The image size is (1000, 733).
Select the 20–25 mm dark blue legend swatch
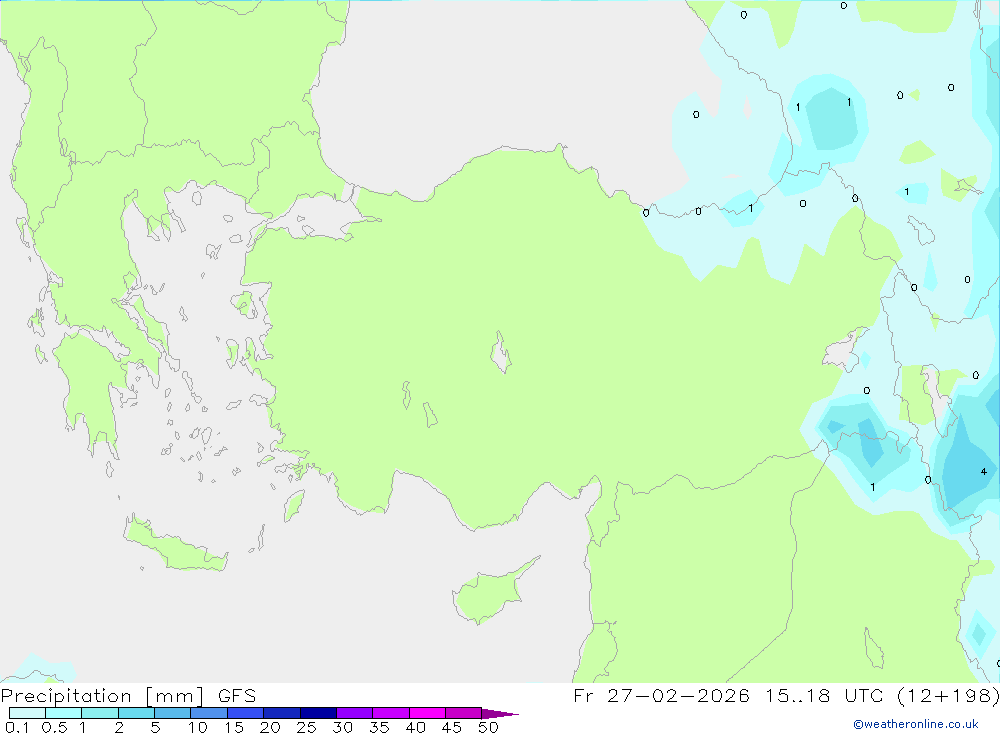tap(282, 713)
